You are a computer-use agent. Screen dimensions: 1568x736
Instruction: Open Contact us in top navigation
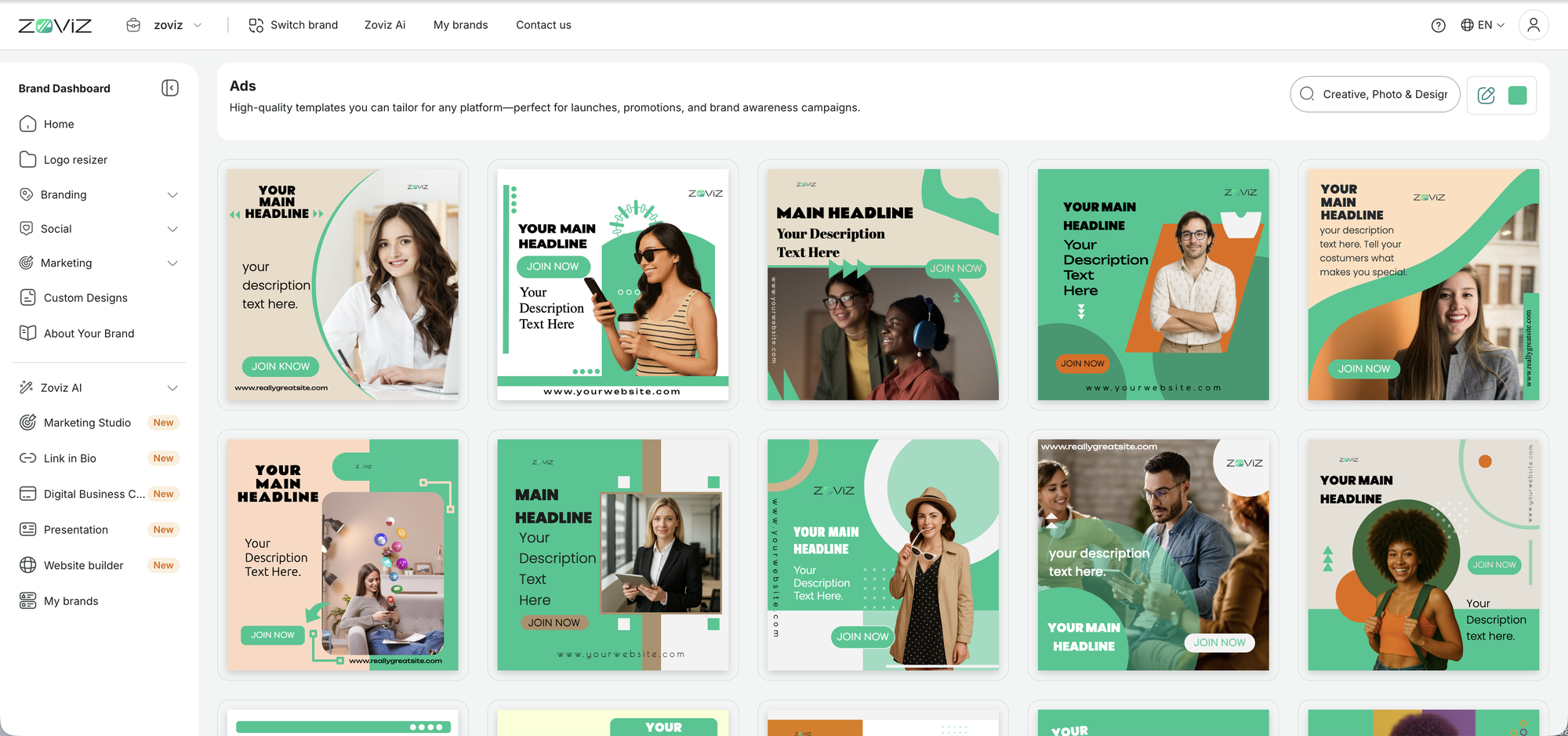pos(543,25)
